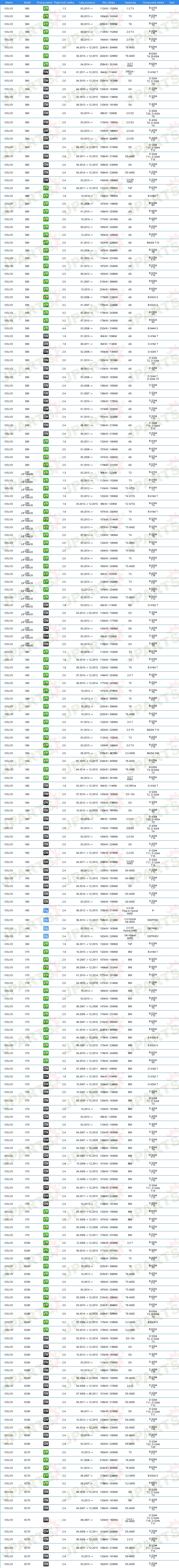Click the blue hybrid icon in the "Plug-in Hybrid AWD" row
The height and width of the screenshot is (1568, 179).
coord(46,911)
